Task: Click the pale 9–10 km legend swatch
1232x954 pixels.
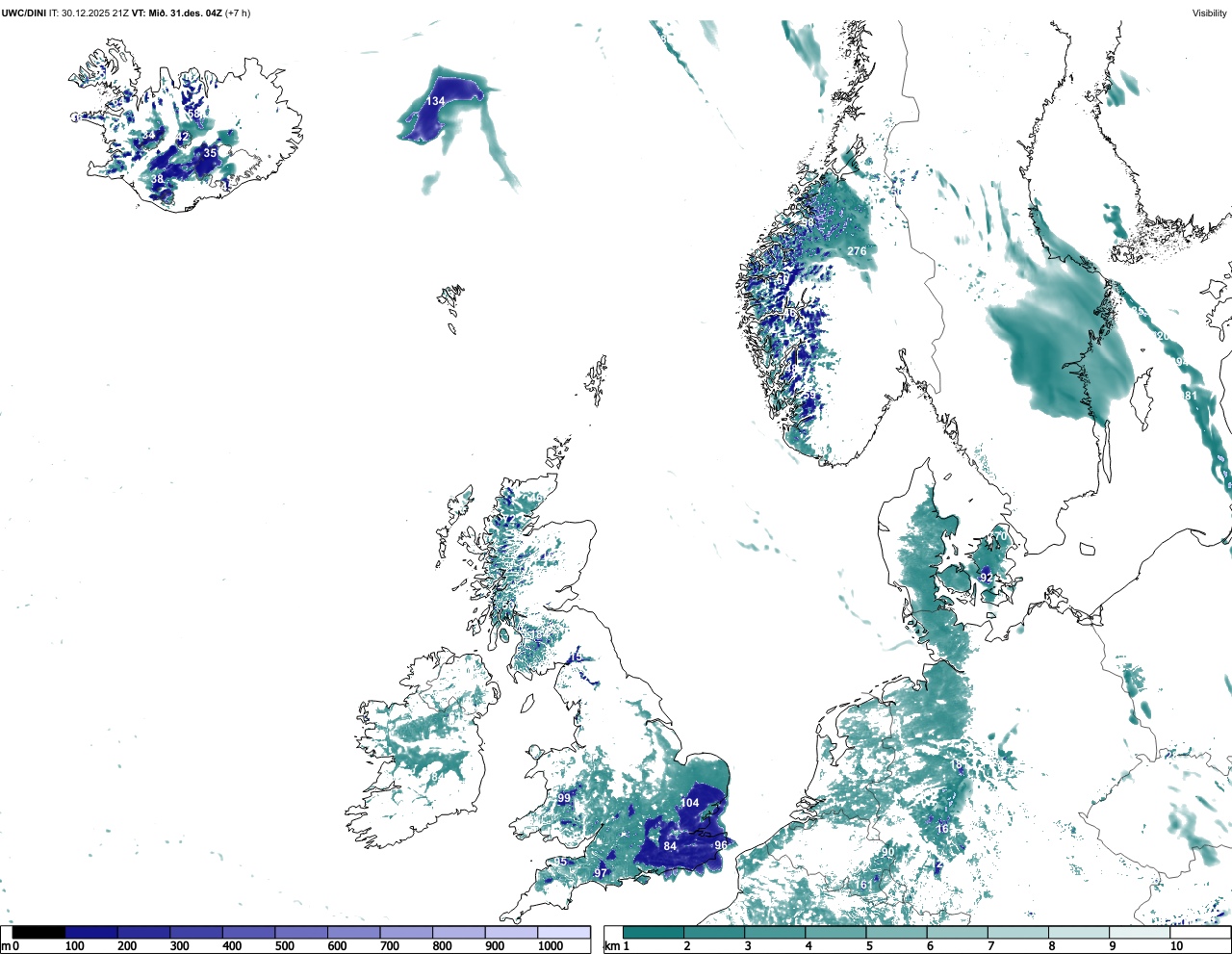Action: tap(1142, 932)
